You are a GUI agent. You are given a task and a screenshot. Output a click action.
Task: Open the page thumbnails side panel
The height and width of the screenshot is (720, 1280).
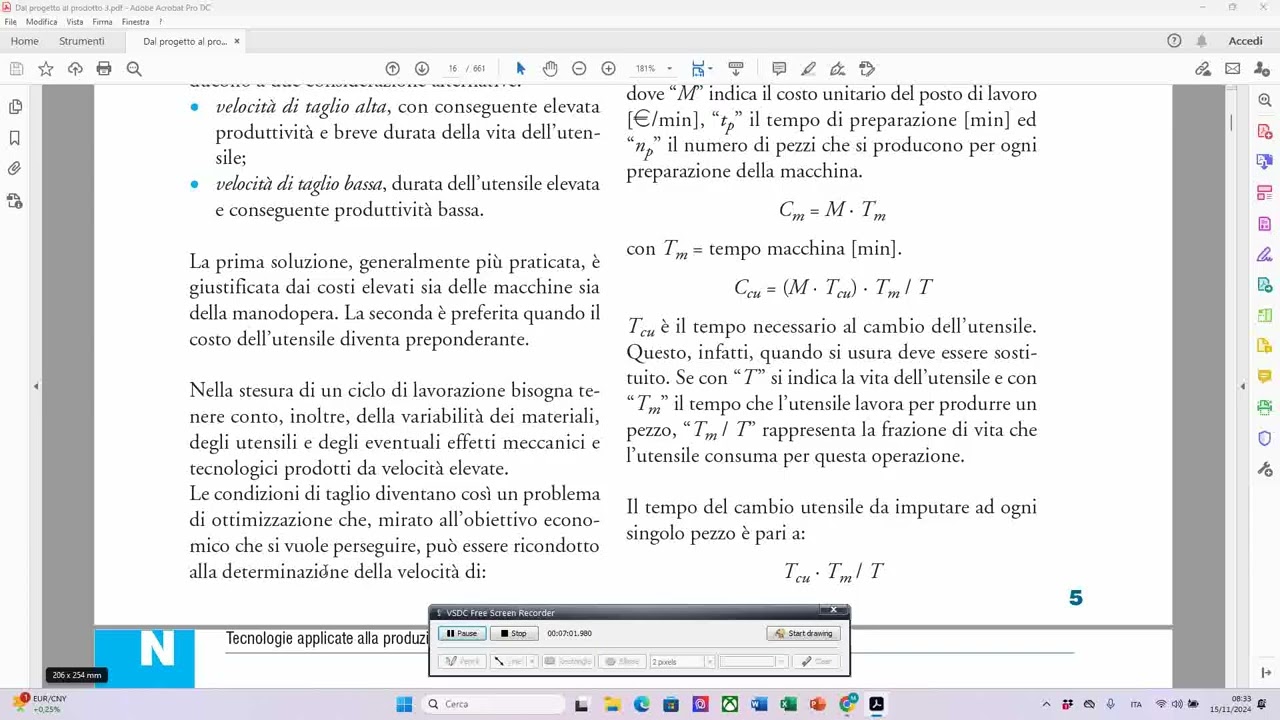tap(15, 107)
